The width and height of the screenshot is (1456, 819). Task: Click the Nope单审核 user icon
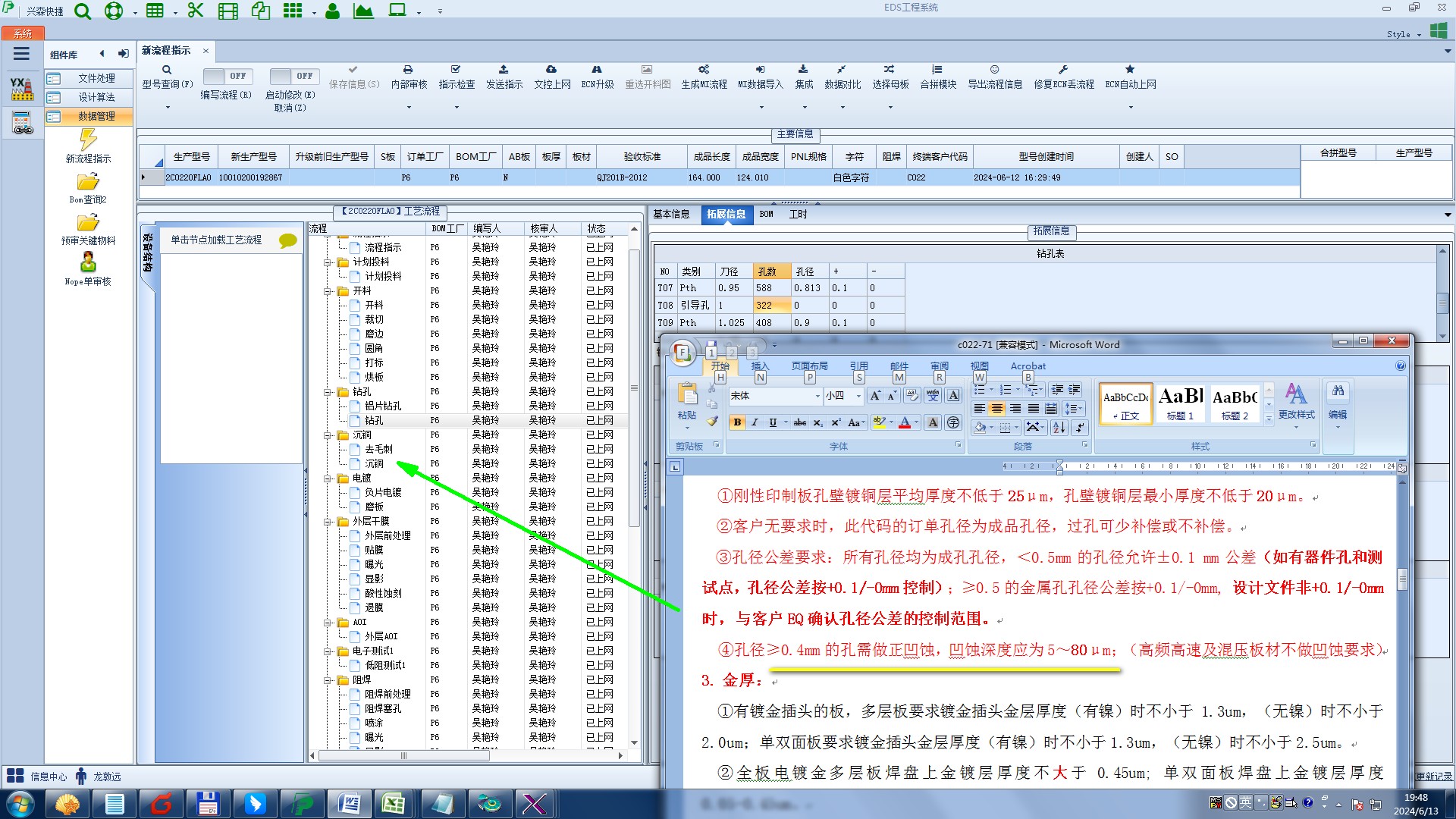tap(88, 262)
